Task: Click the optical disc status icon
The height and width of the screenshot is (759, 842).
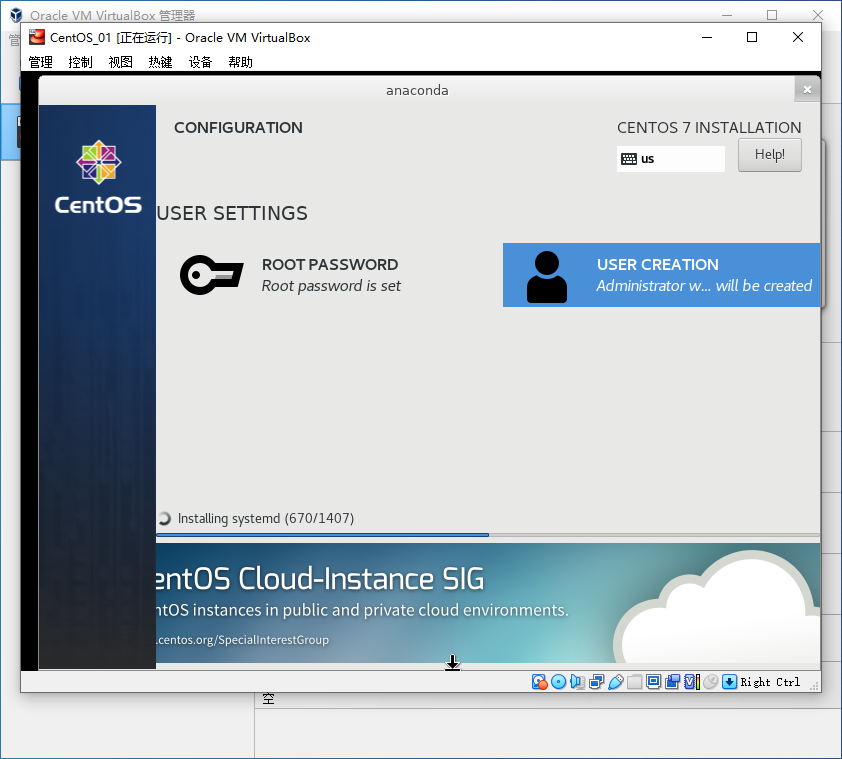Action: (558, 682)
